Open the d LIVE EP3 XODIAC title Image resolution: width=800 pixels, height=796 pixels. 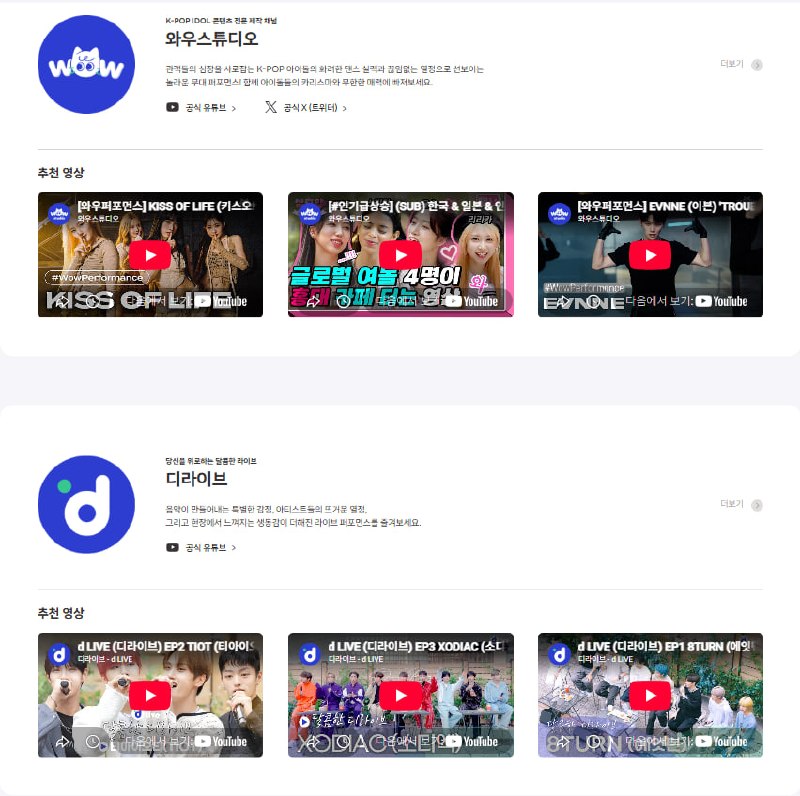point(416,646)
